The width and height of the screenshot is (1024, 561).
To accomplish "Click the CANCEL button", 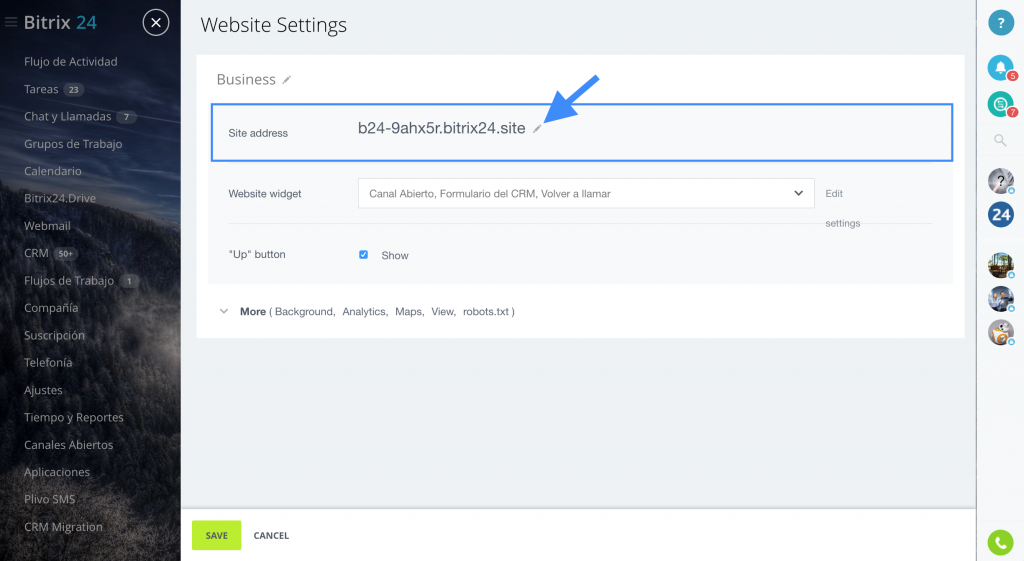I will click(271, 536).
